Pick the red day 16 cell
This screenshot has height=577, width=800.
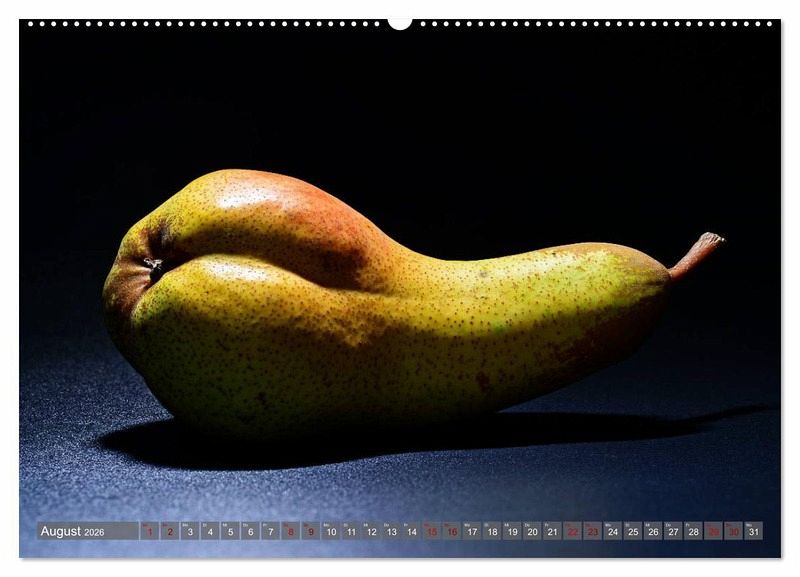pyautogui.click(x=452, y=531)
